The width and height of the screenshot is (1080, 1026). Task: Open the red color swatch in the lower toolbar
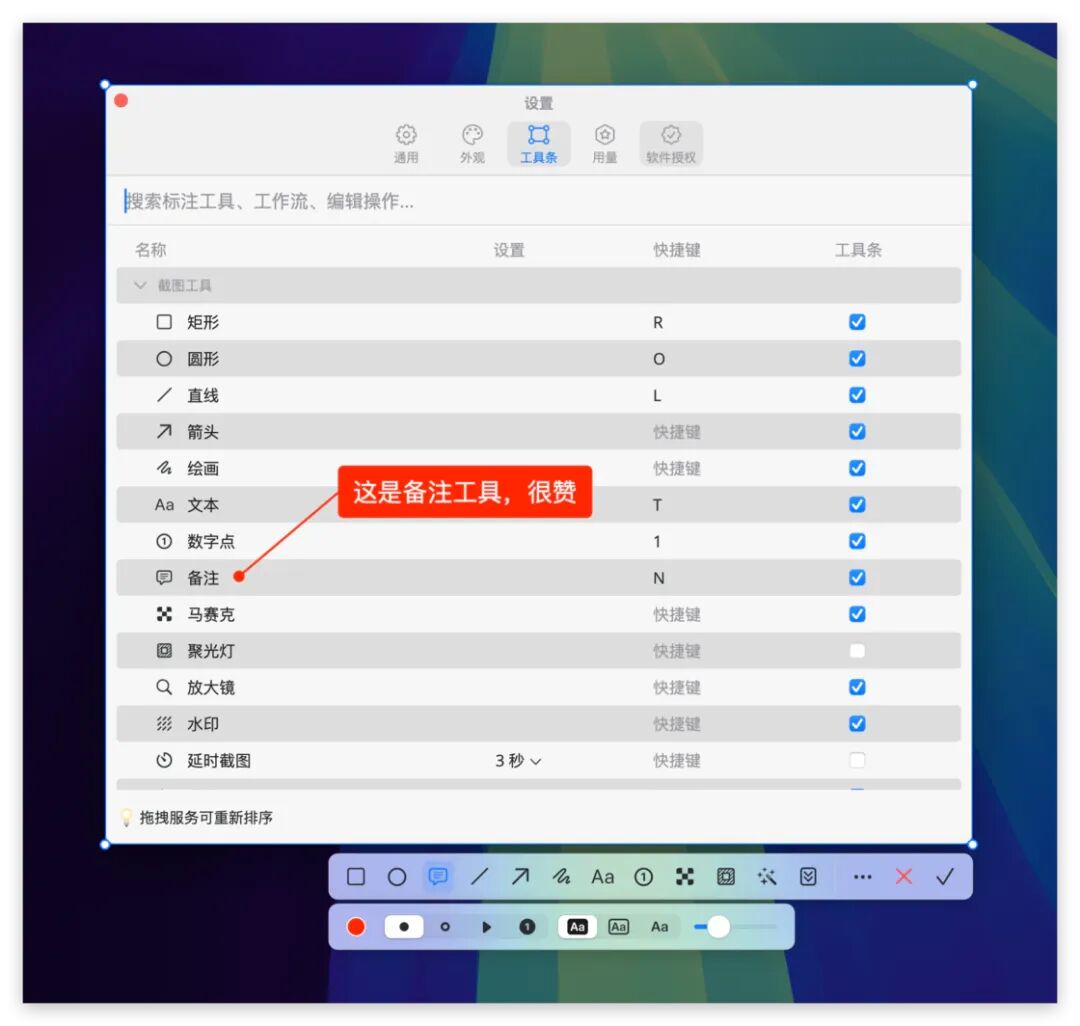356,927
